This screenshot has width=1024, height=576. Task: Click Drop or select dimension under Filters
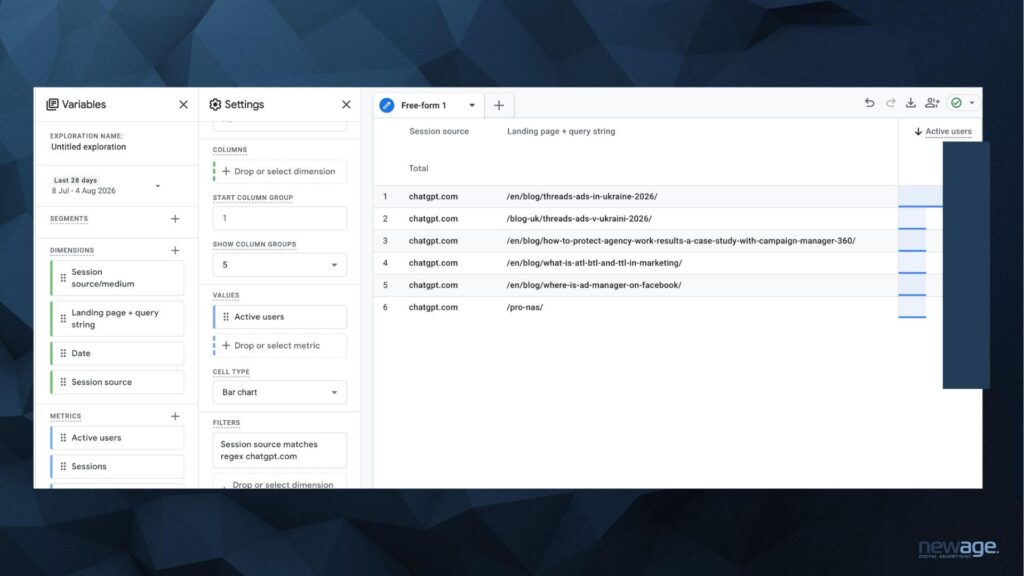tap(280, 484)
